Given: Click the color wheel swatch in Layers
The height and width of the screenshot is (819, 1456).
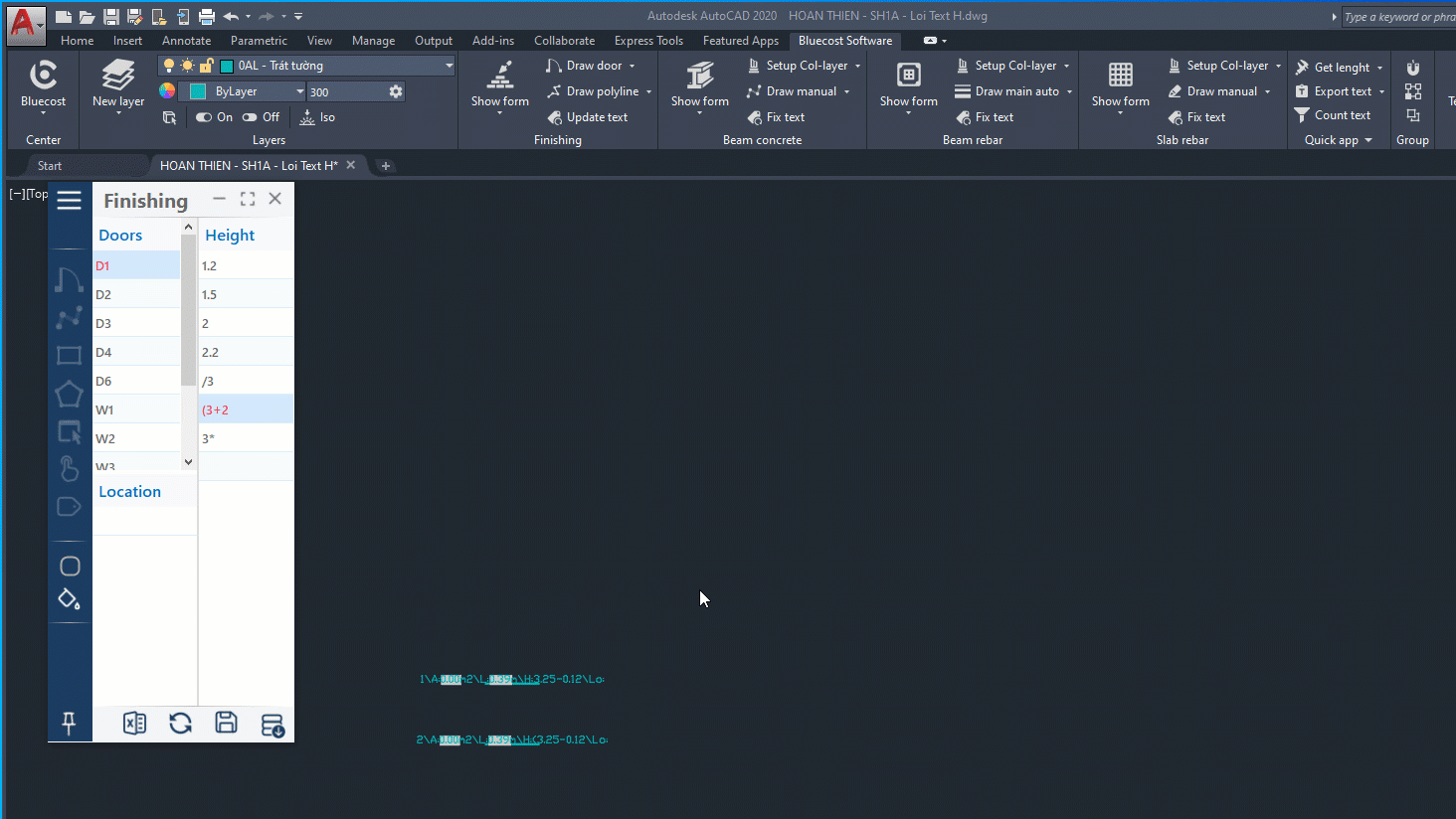Looking at the screenshot, I should (x=167, y=91).
